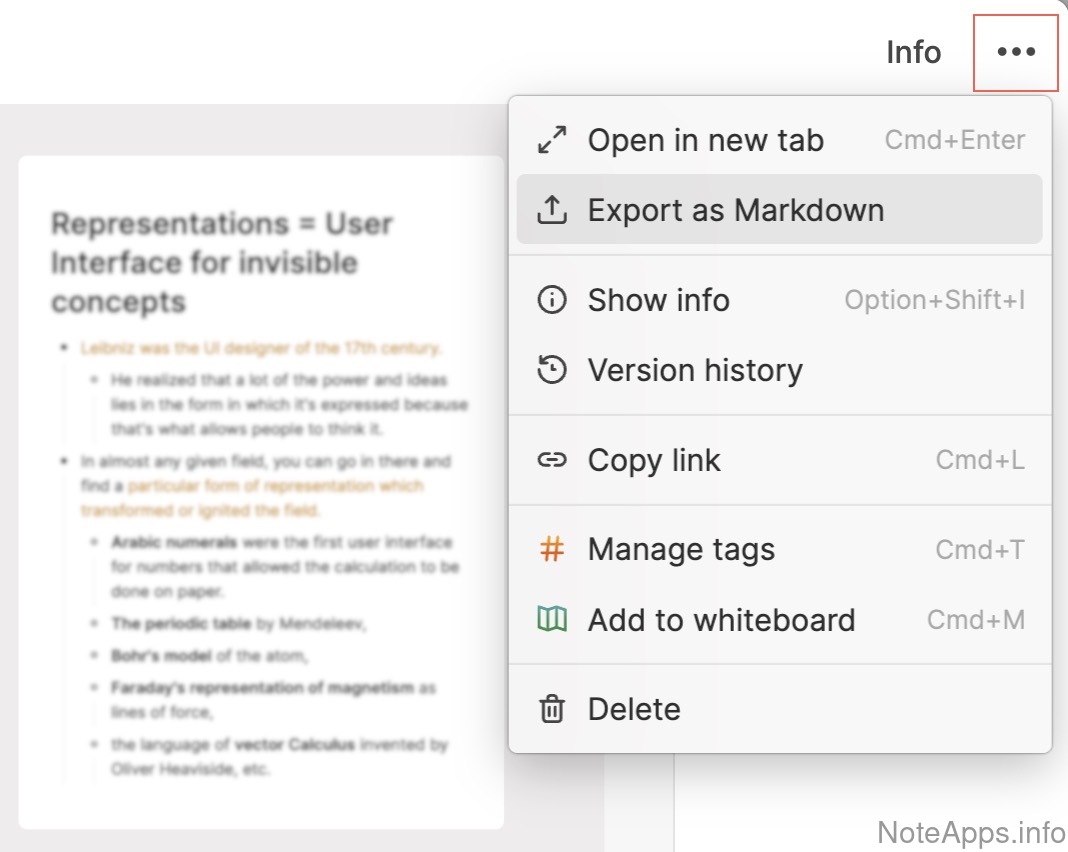This screenshot has width=1068, height=852.
Task: Open the Info panel
Action: [x=913, y=52]
